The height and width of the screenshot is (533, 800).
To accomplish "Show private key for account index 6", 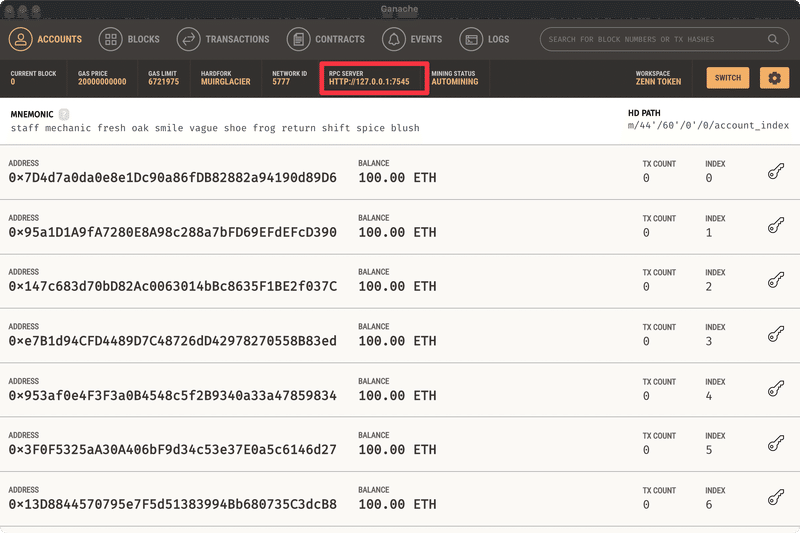I will click(776, 497).
